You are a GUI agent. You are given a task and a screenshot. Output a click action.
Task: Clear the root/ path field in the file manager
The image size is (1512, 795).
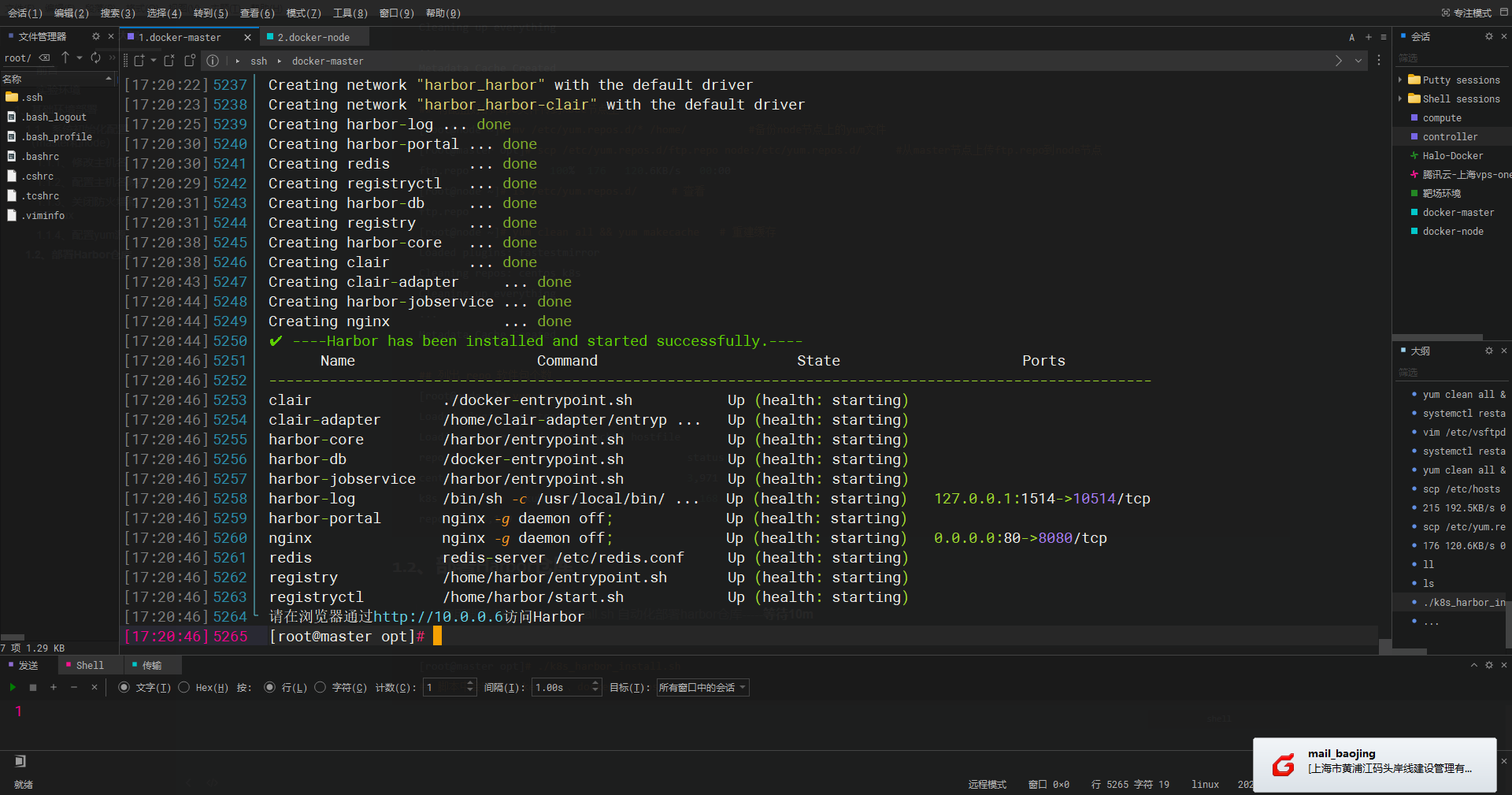tap(45, 58)
